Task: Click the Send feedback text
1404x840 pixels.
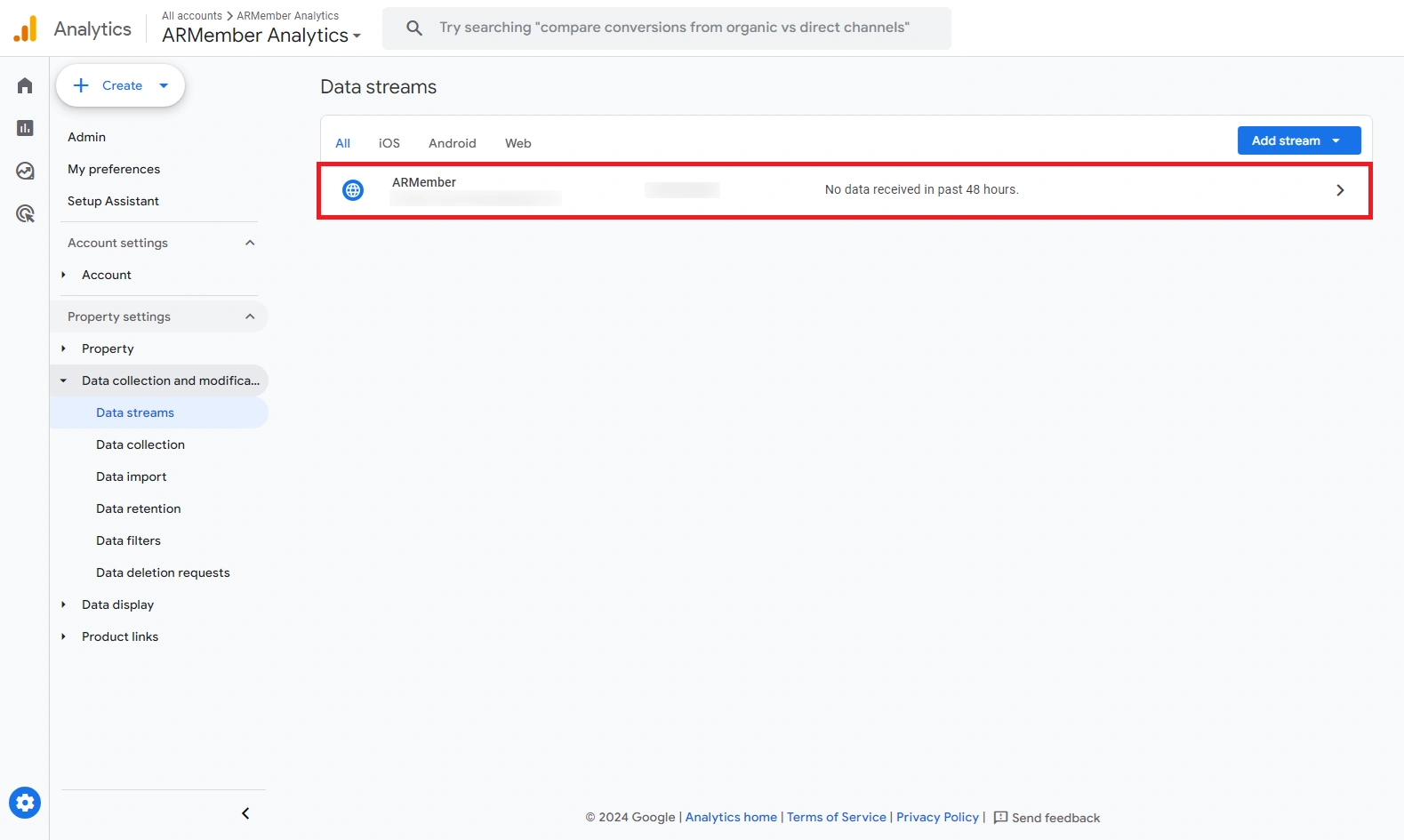Action: pyautogui.click(x=1055, y=818)
